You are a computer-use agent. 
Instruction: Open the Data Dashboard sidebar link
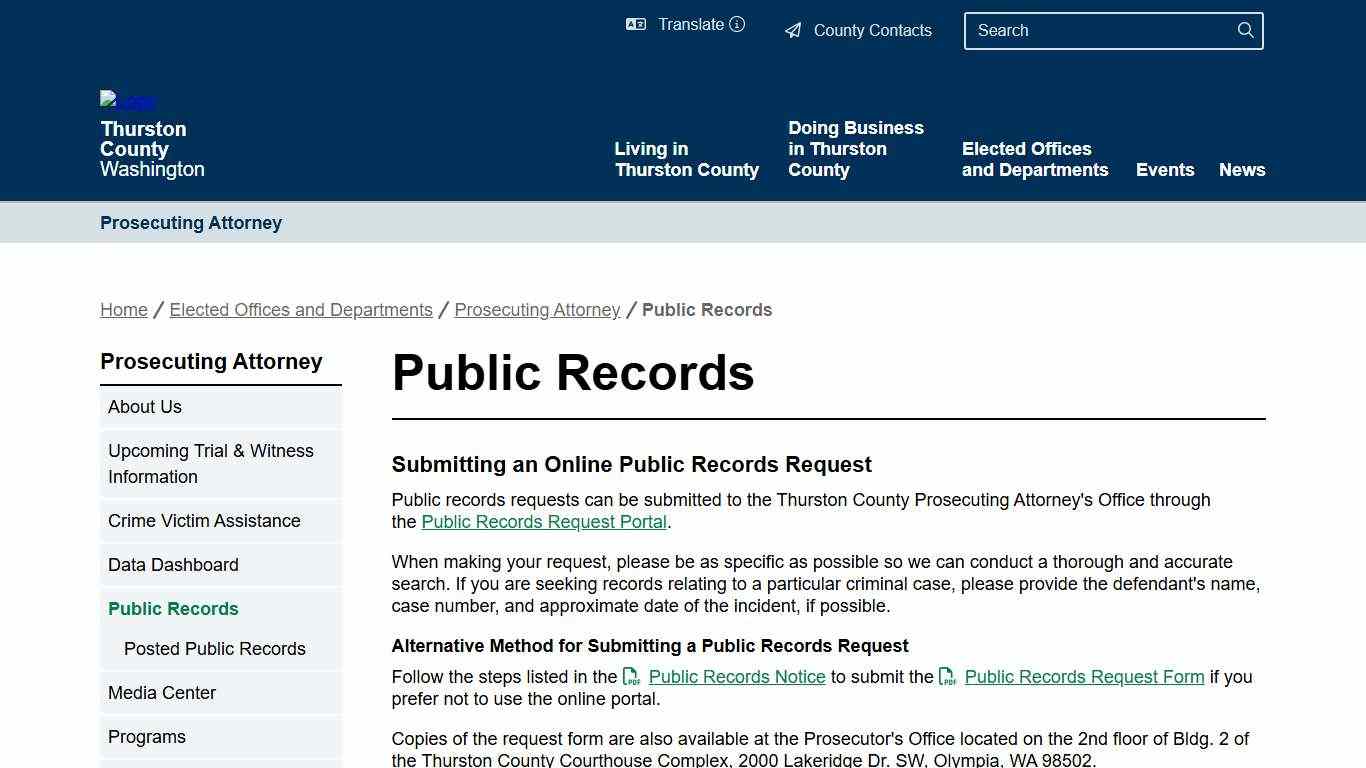click(173, 564)
